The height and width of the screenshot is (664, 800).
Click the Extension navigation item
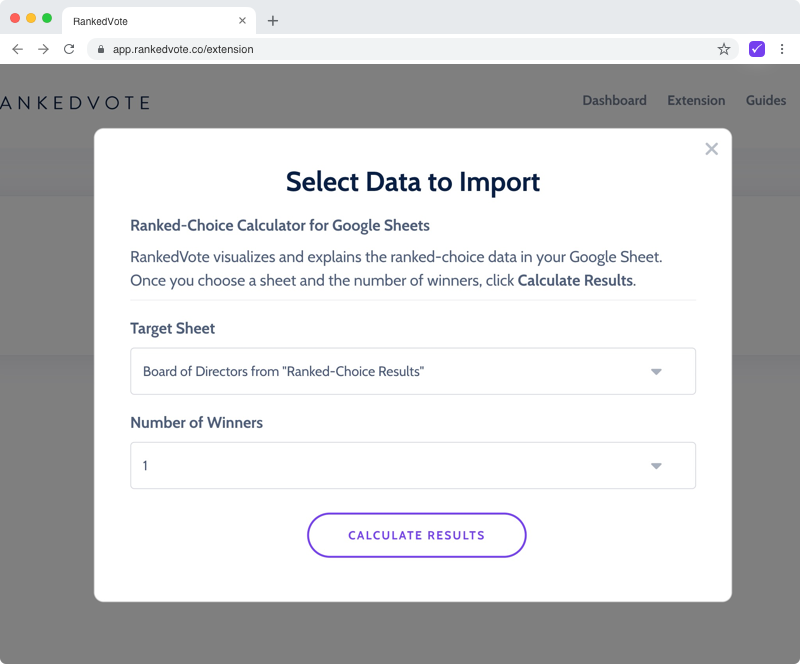coord(696,101)
